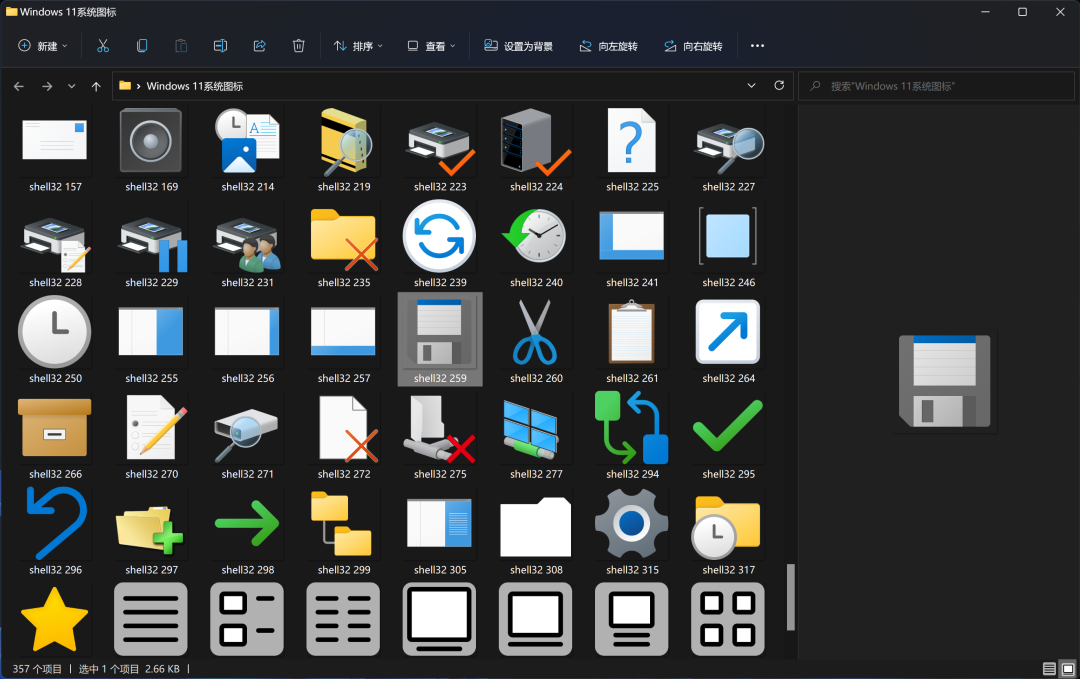Switch to details view in status bar
Screen dimensions: 1080x679
tap(1049, 669)
